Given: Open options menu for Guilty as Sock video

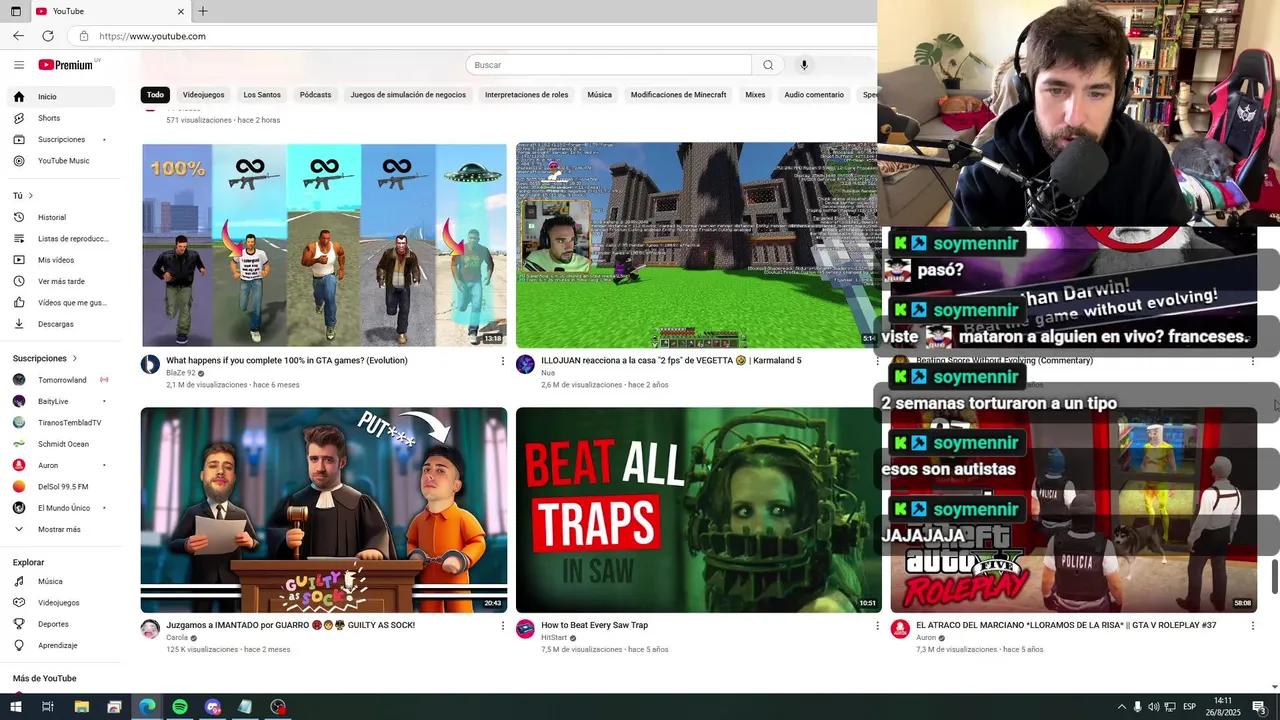Looking at the screenshot, I should [503, 626].
